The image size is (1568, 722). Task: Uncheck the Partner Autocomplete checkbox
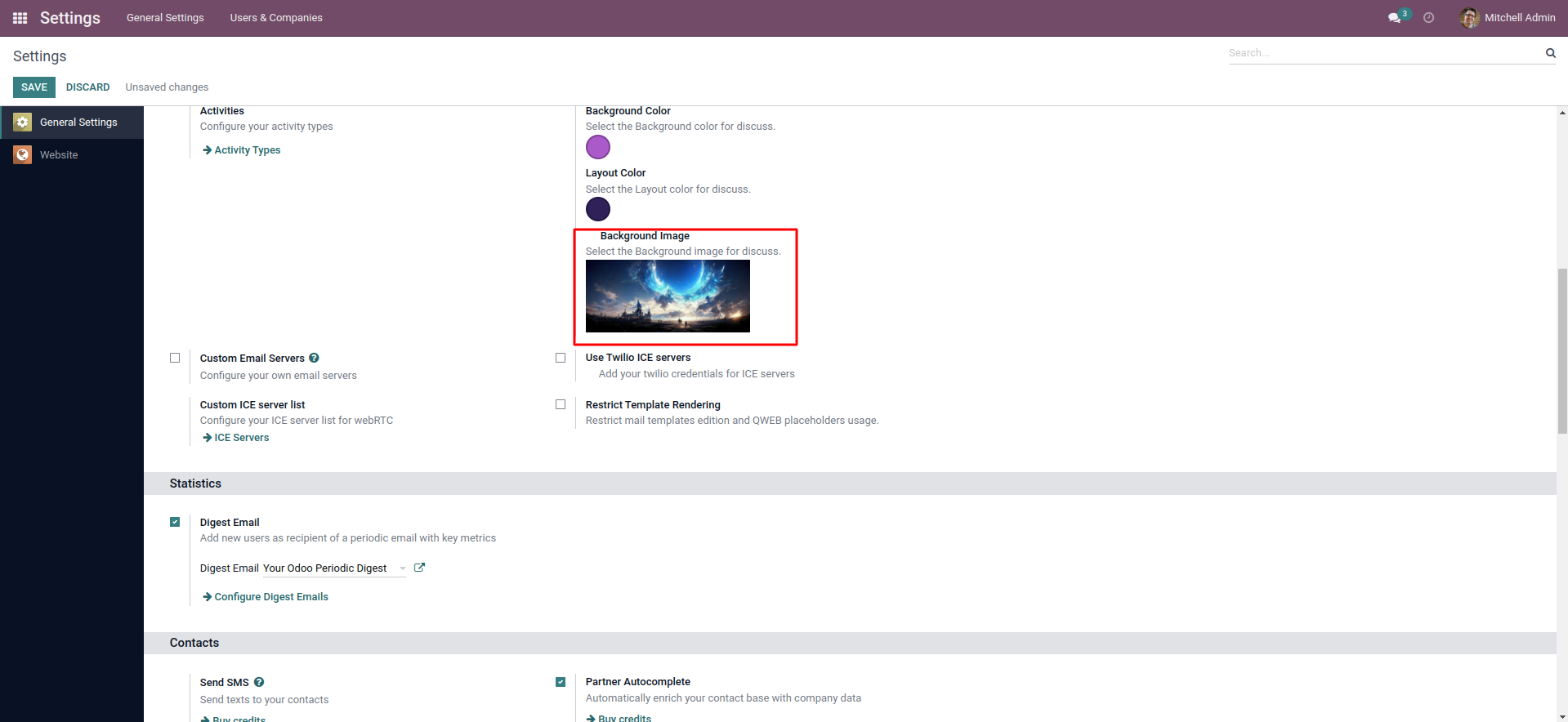561,682
